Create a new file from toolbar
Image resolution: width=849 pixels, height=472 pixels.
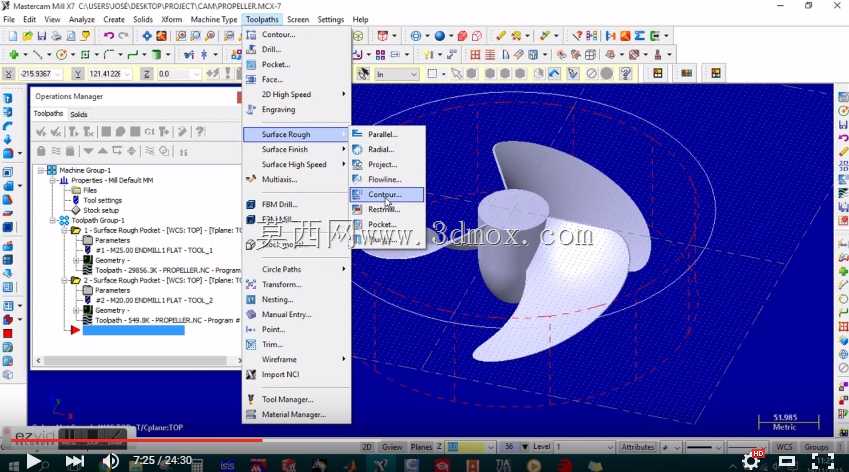[x=12, y=36]
